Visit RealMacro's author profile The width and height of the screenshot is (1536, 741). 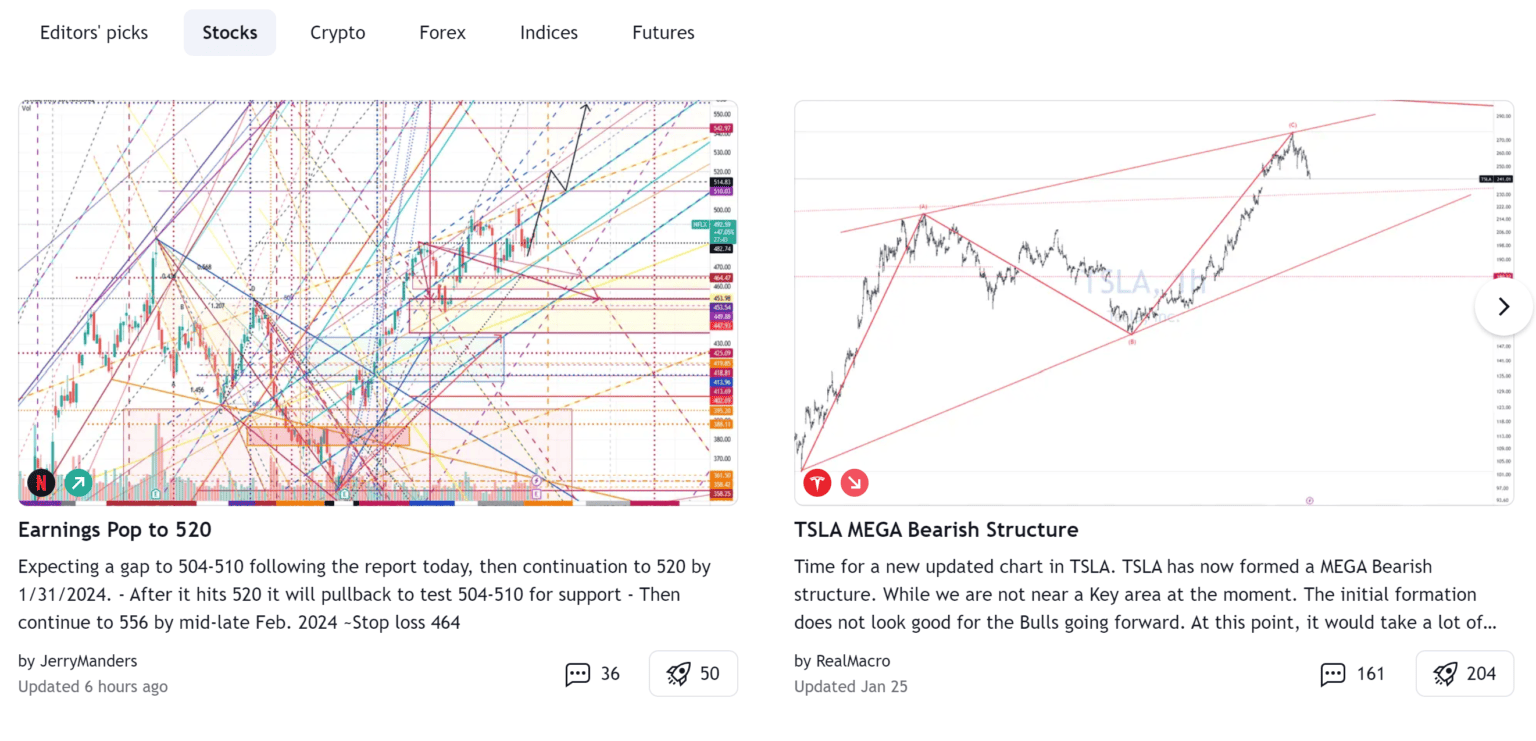pos(852,660)
